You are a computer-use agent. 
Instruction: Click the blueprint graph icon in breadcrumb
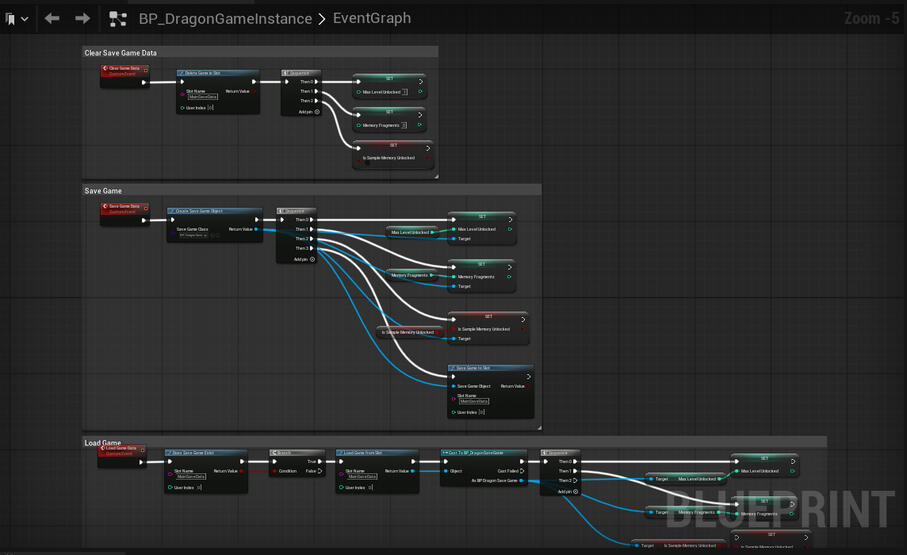[118, 18]
